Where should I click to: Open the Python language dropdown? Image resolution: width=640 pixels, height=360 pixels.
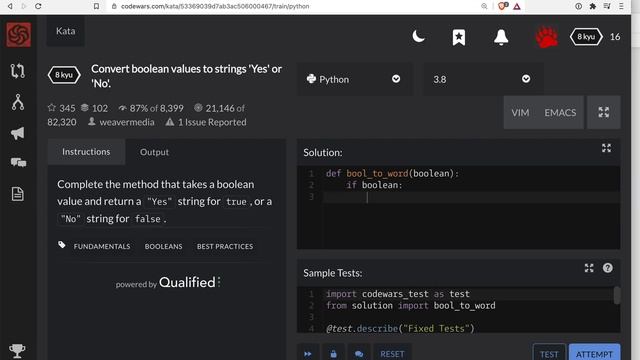[354, 79]
